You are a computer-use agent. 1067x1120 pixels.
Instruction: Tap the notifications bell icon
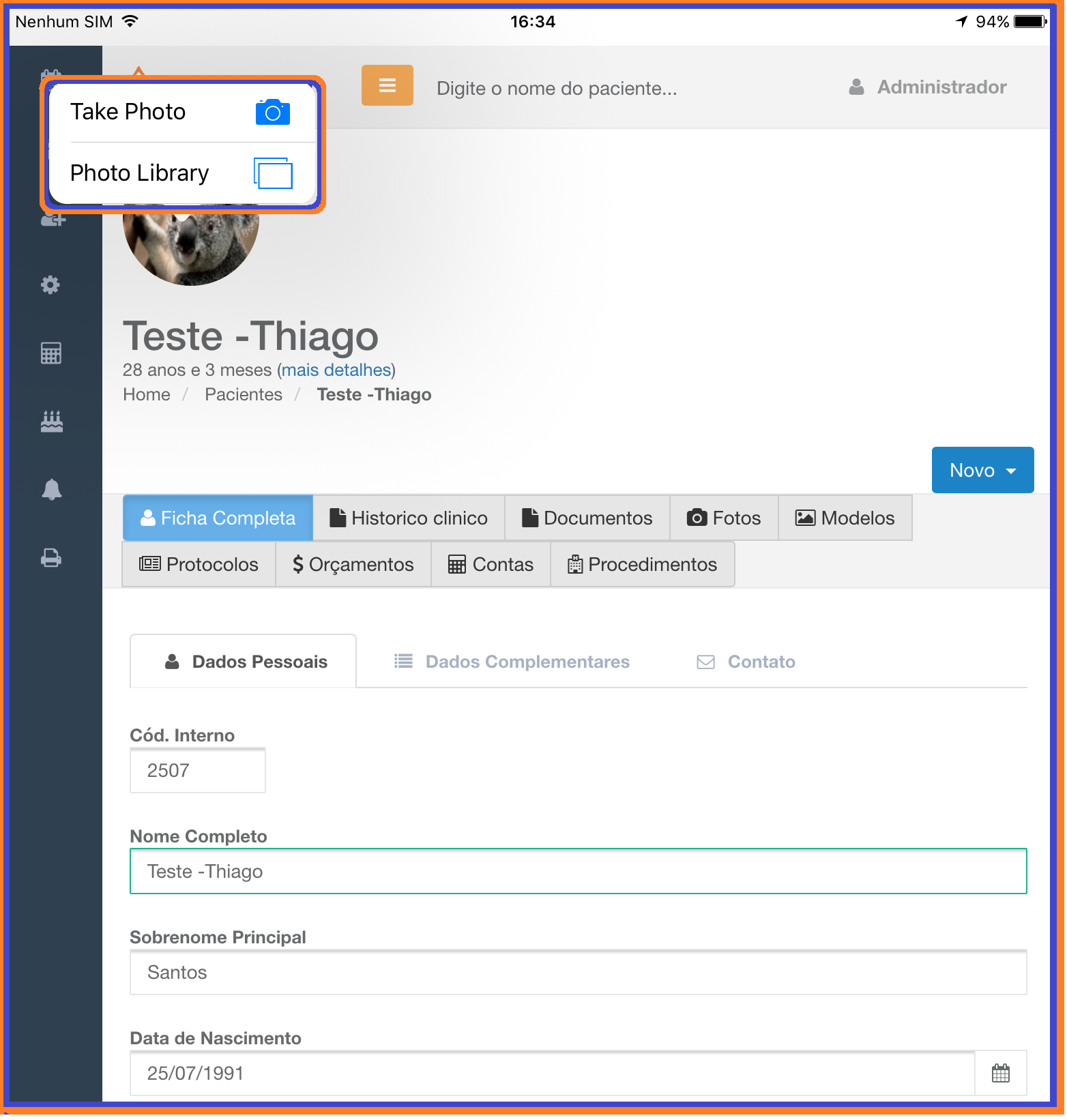tap(51, 490)
